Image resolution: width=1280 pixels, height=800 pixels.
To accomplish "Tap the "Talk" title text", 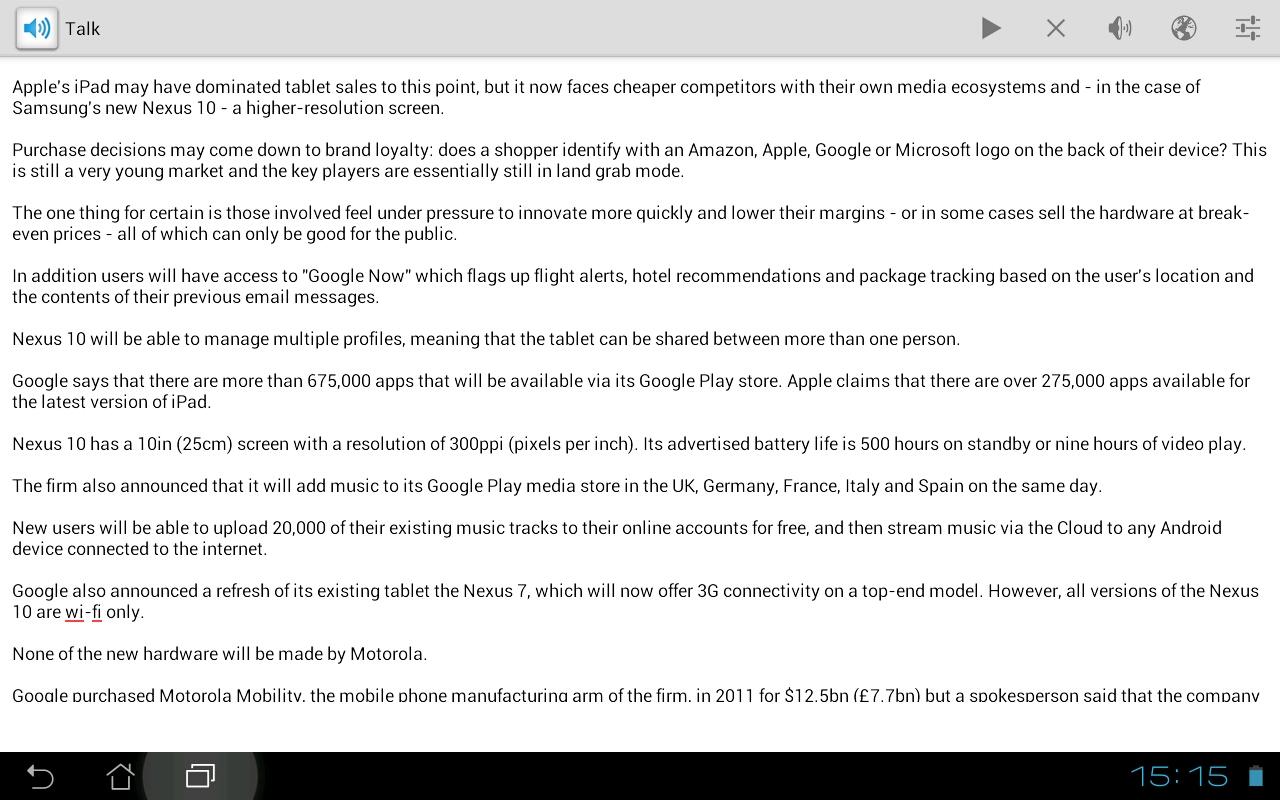I will pyautogui.click(x=83, y=28).
